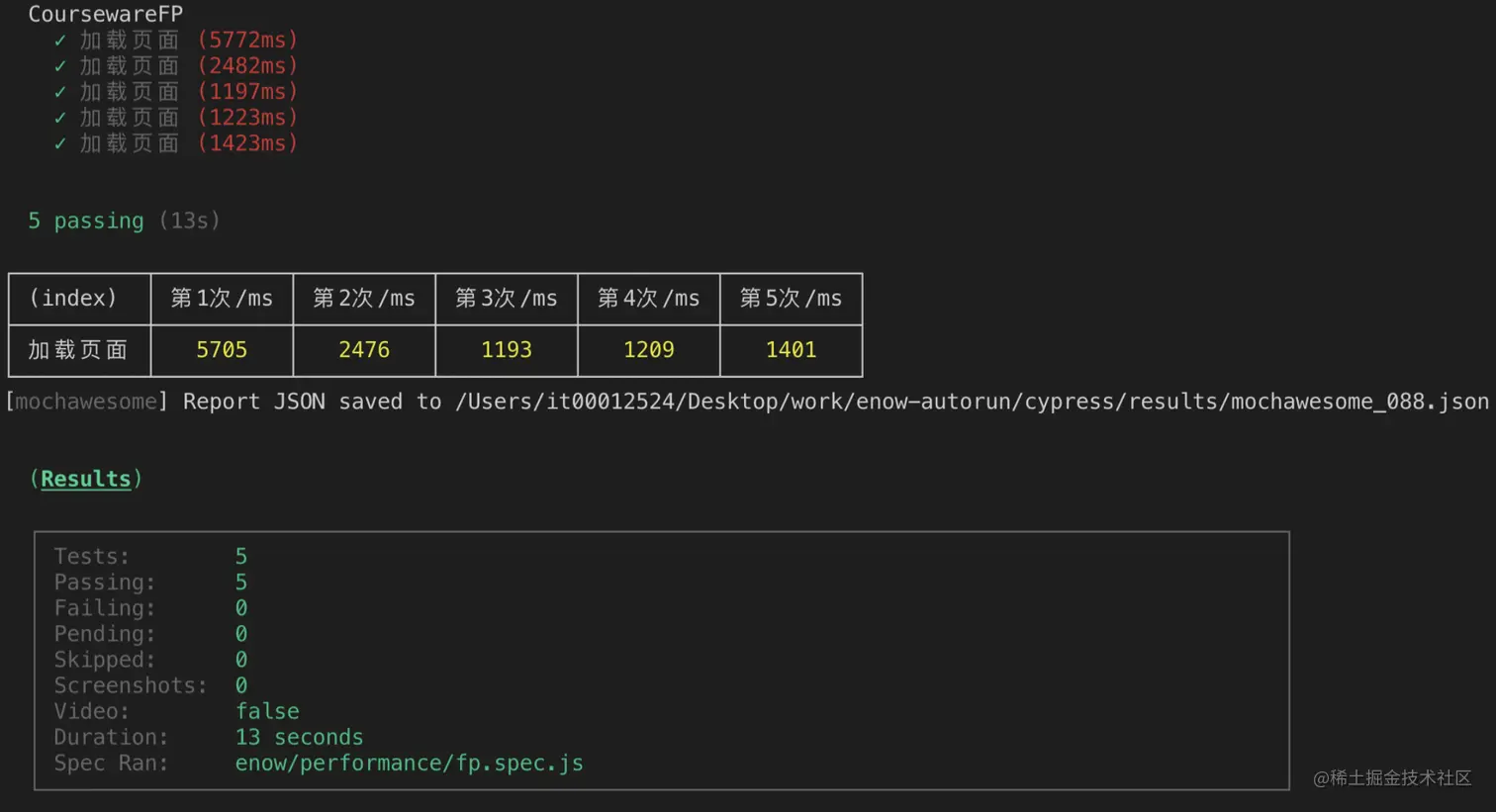Click the Screenshots: label in results
This screenshot has width=1496, height=812.
(x=131, y=685)
